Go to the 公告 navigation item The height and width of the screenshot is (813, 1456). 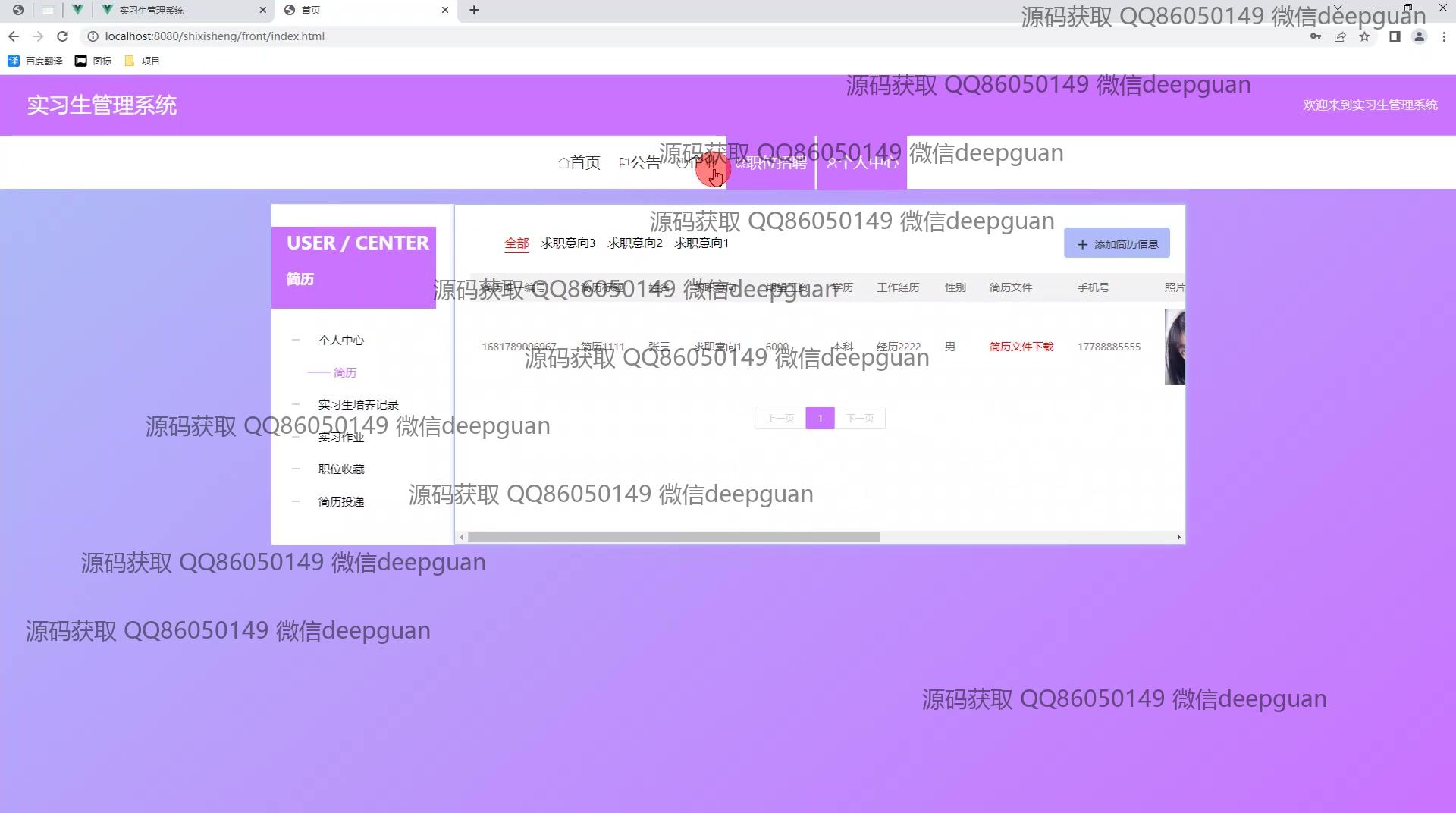639,162
